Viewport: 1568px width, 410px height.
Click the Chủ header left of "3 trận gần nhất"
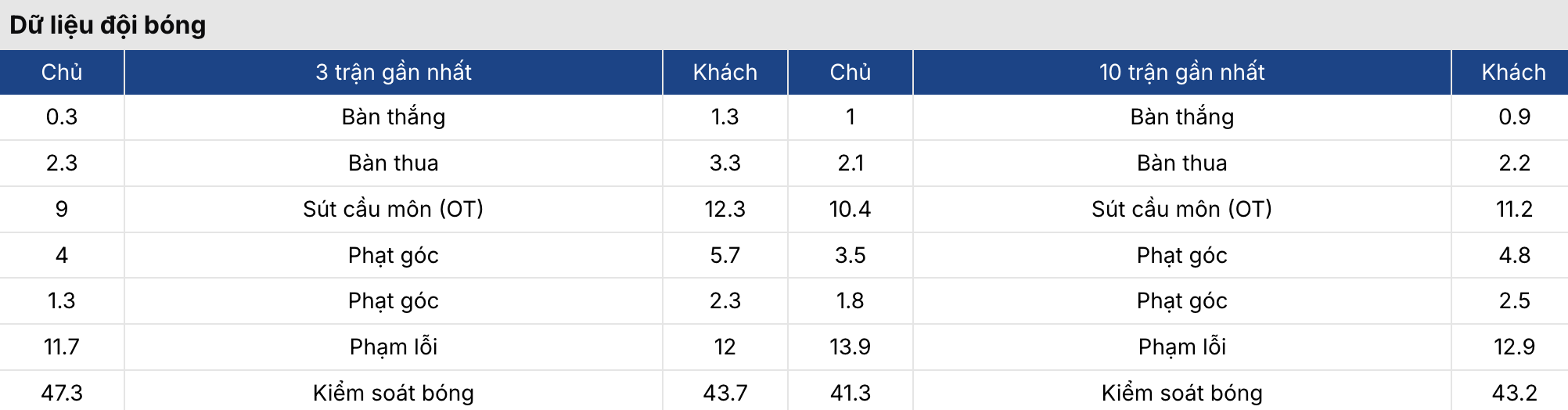pyautogui.click(x=62, y=72)
